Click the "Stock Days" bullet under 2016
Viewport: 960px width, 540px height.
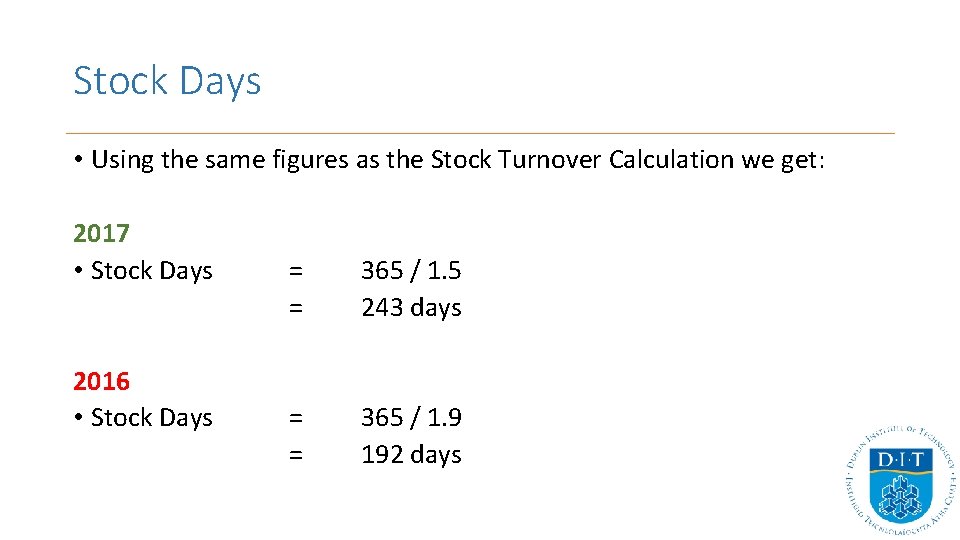pos(151,418)
